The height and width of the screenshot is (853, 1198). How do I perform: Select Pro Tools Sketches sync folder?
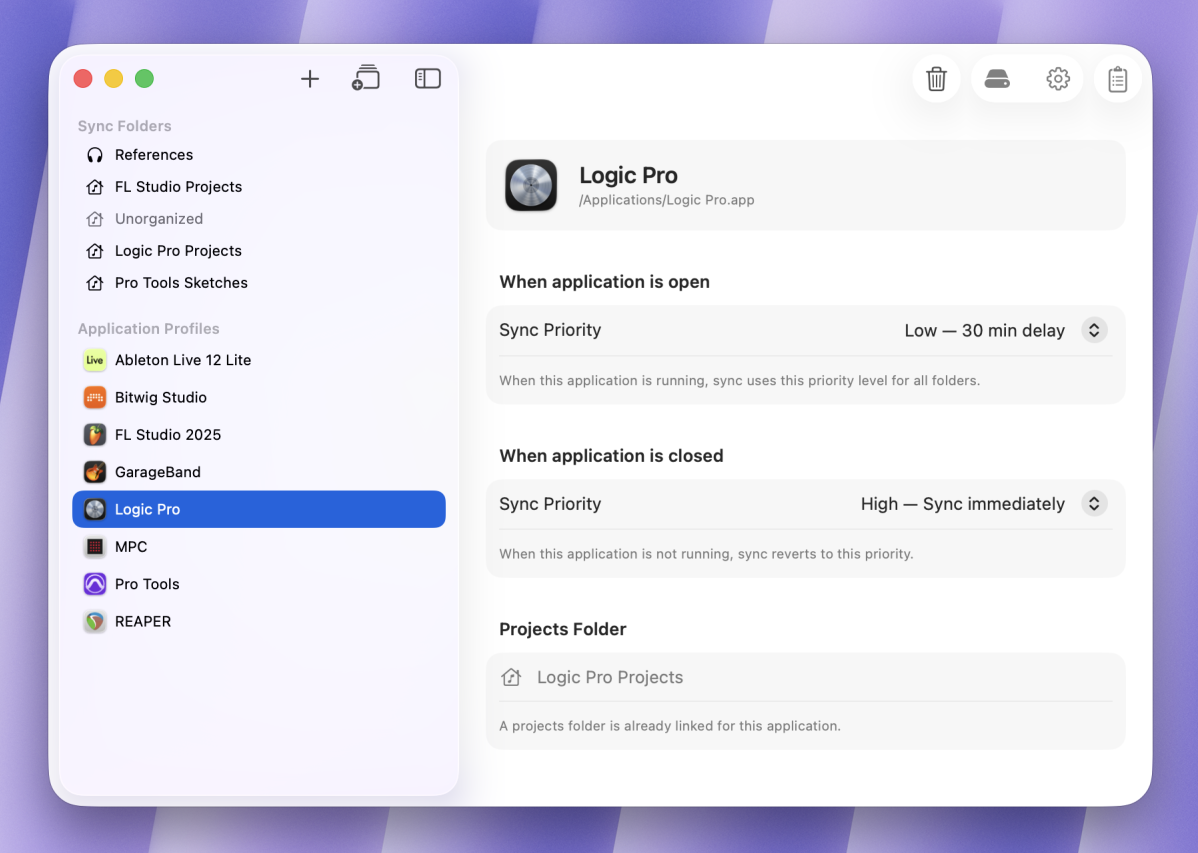point(258,284)
